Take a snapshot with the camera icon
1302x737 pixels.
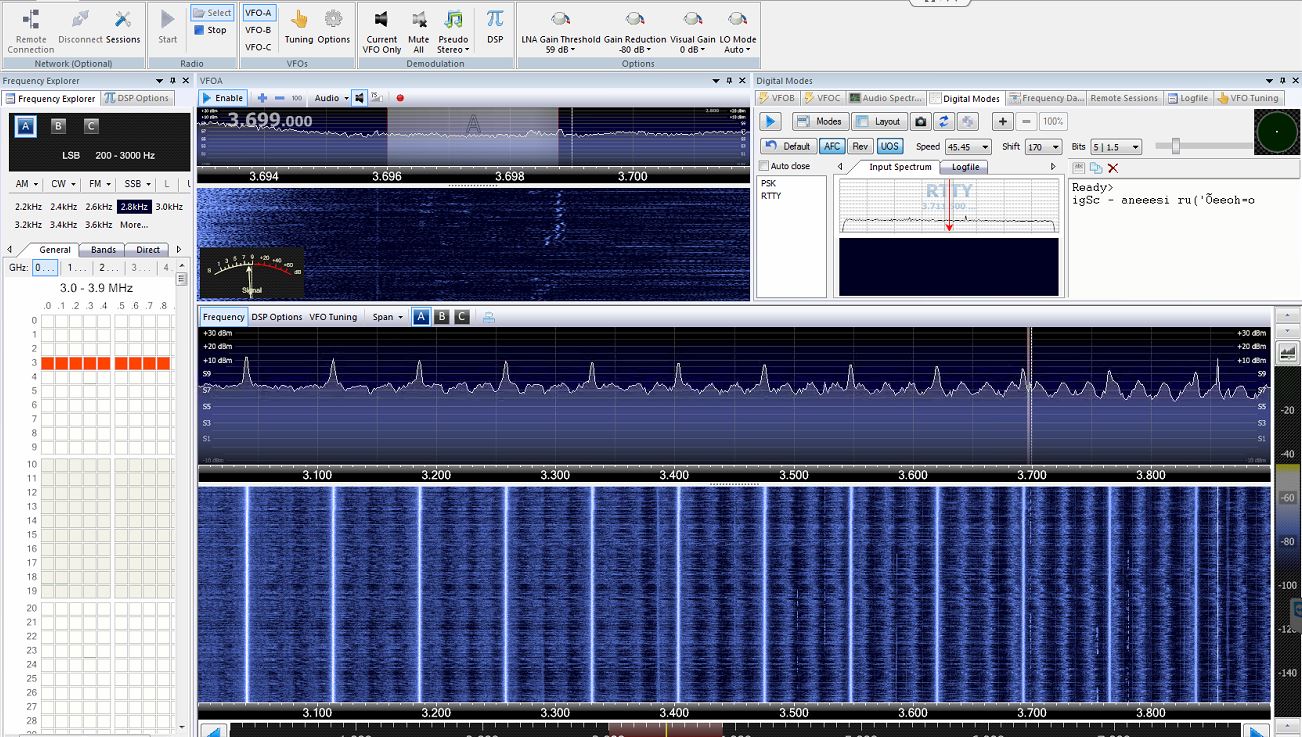pyautogui.click(x=920, y=121)
